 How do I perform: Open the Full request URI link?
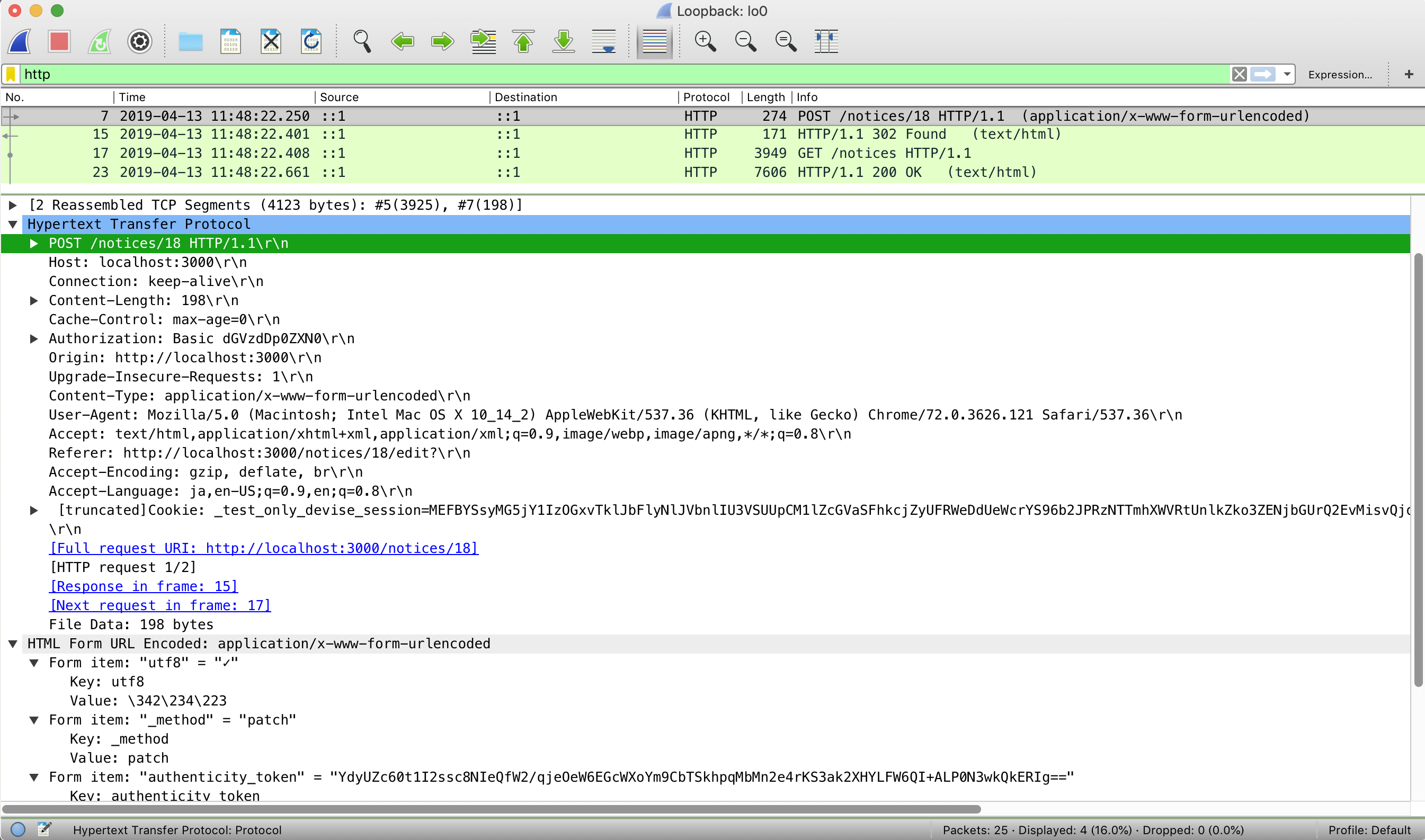point(264,548)
